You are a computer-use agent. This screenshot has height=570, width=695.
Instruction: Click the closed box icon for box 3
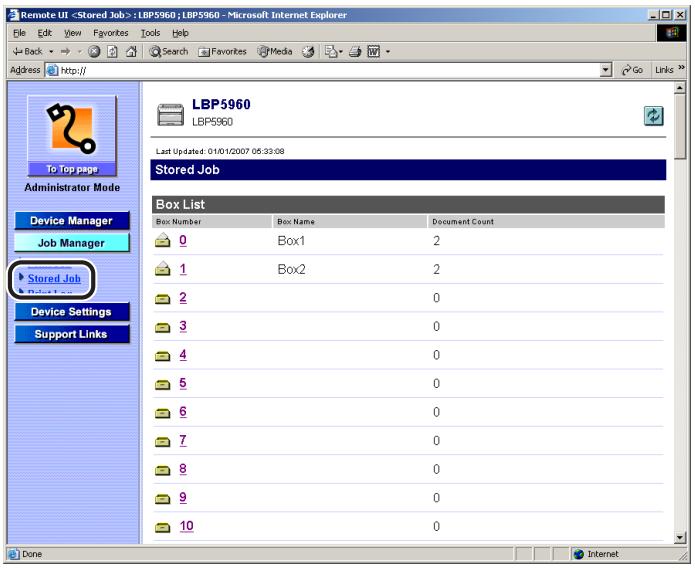(163, 328)
